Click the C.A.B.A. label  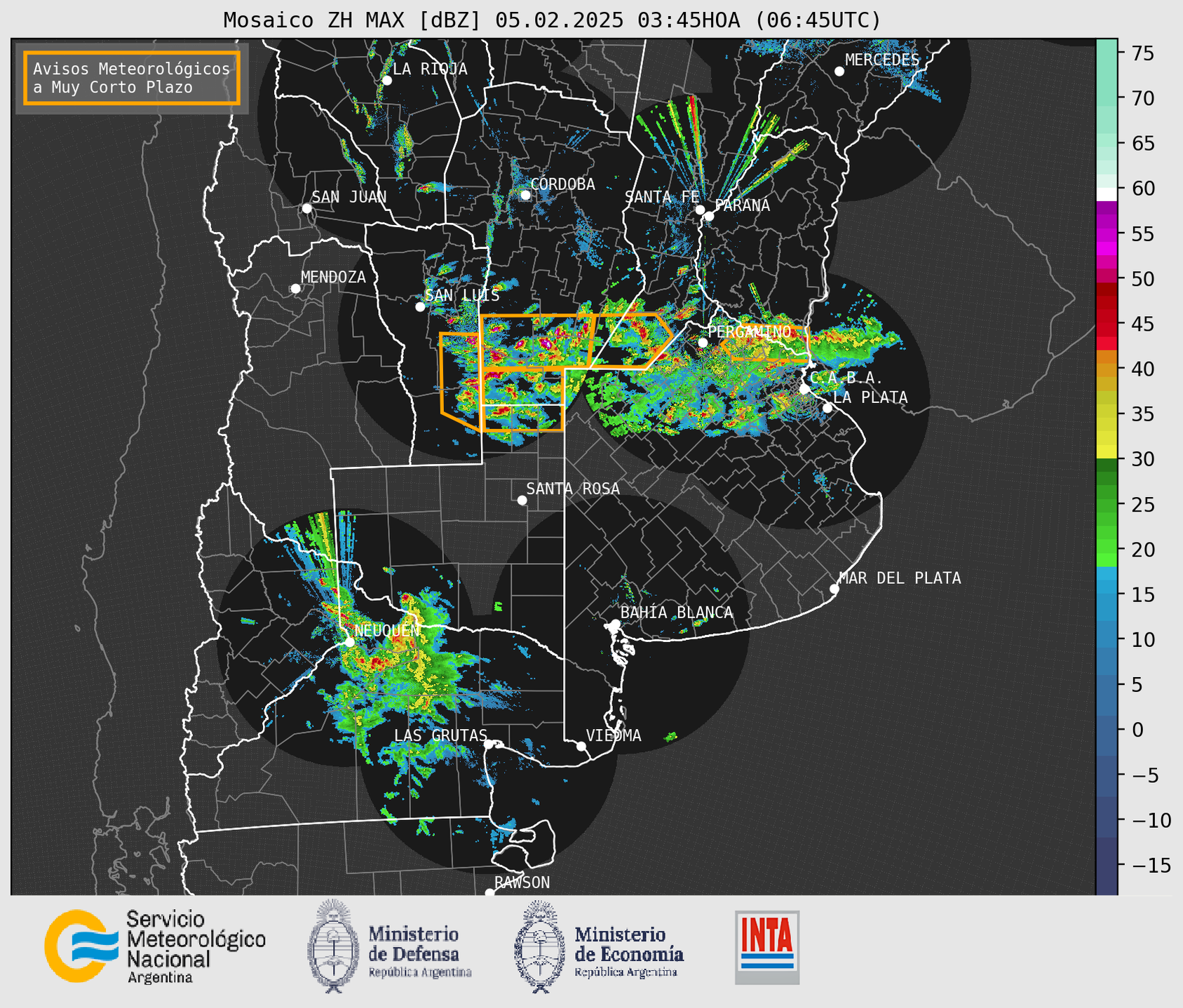point(846,378)
